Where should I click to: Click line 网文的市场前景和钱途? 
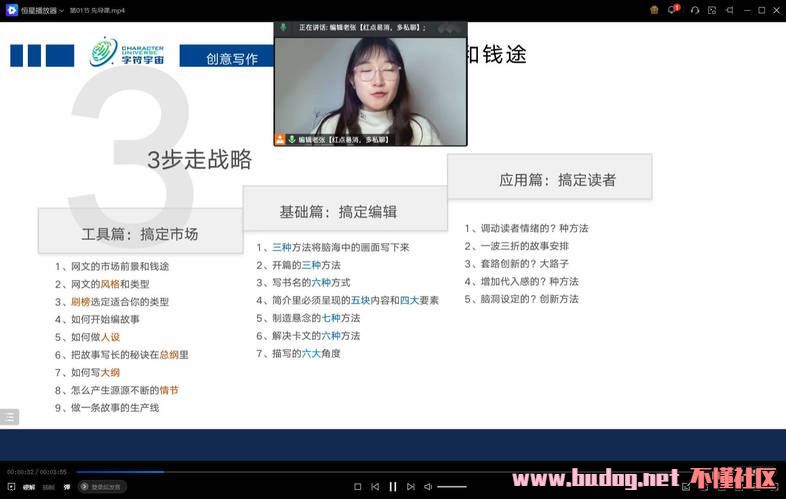click(x=112, y=266)
